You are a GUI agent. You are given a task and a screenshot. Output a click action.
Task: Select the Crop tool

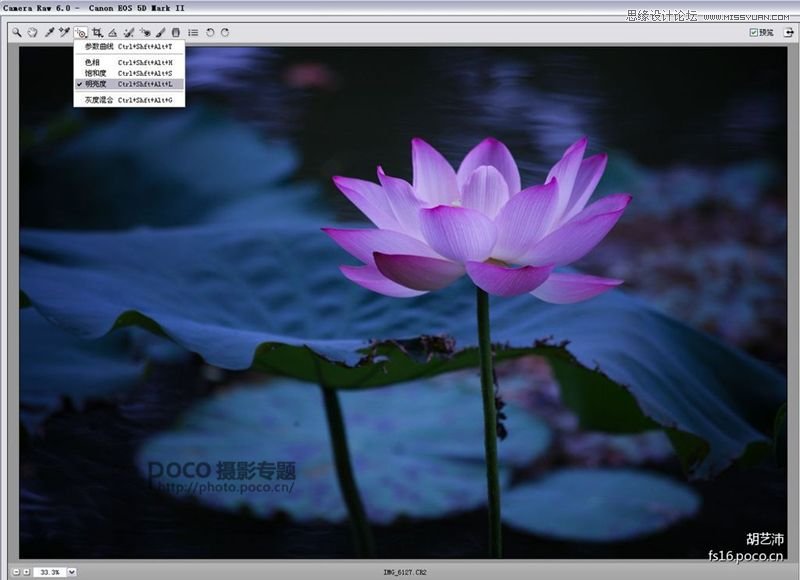pos(97,32)
